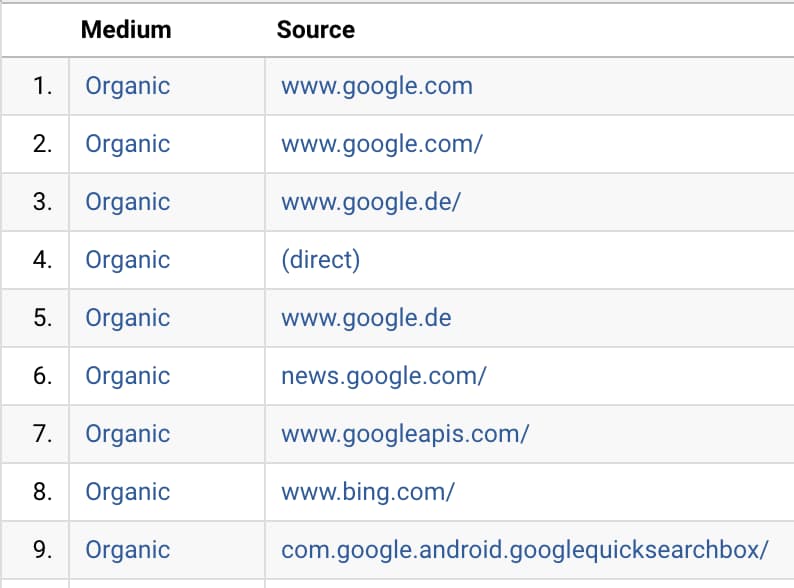Select www.bing.com/ source entry
Image resolution: width=794 pixels, height=588 pixels.
(368, 492)
